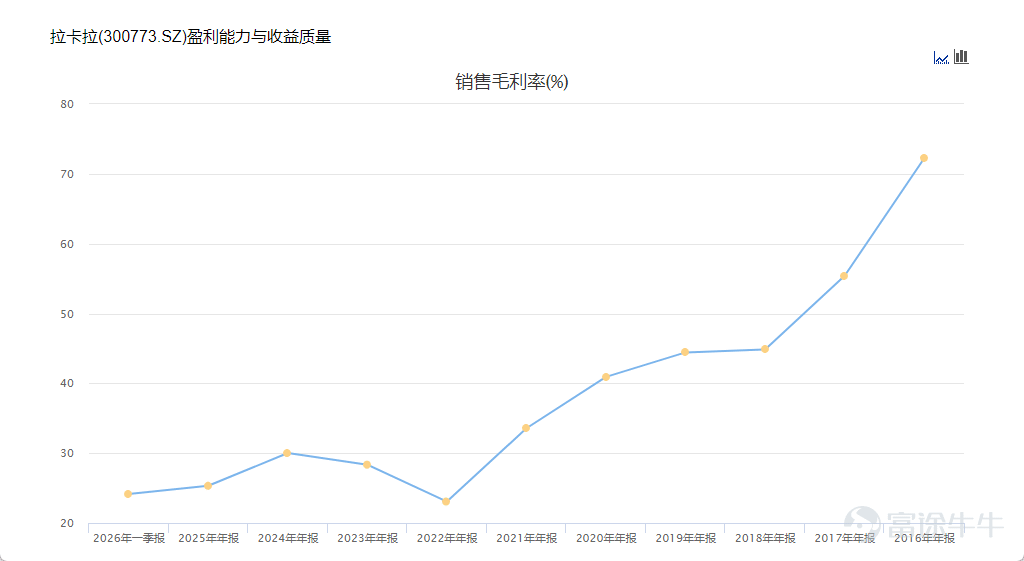Viewport: 1024px width, 561px height.
Task: Click the x-axis label 2021年年报
Action: 527,538
